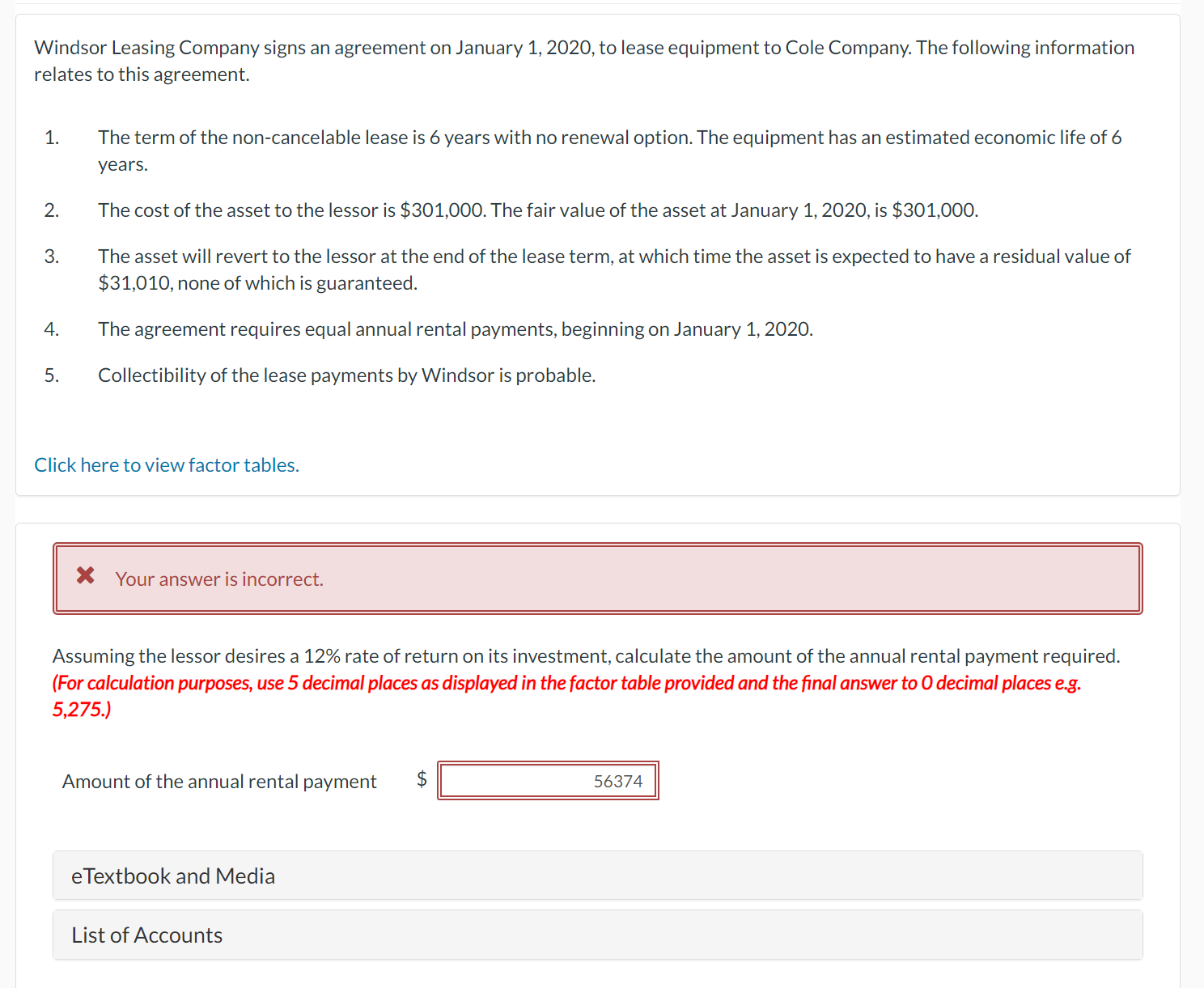Click the item about $31,010 residual value
This screenshot has height=988, width=1204.
[x=614, y=269]
